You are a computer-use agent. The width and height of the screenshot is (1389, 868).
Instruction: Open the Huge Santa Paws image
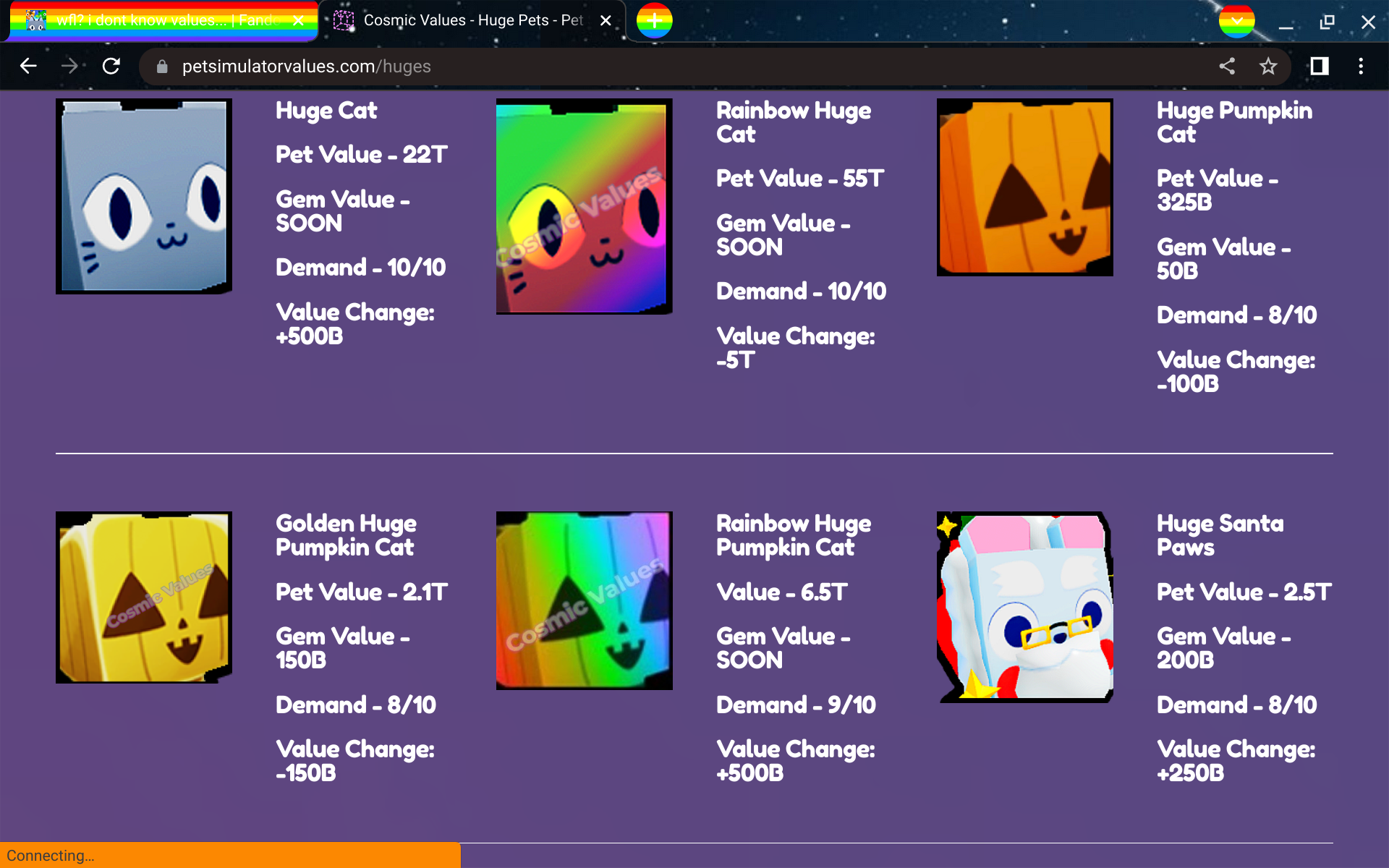point(1025,607)
